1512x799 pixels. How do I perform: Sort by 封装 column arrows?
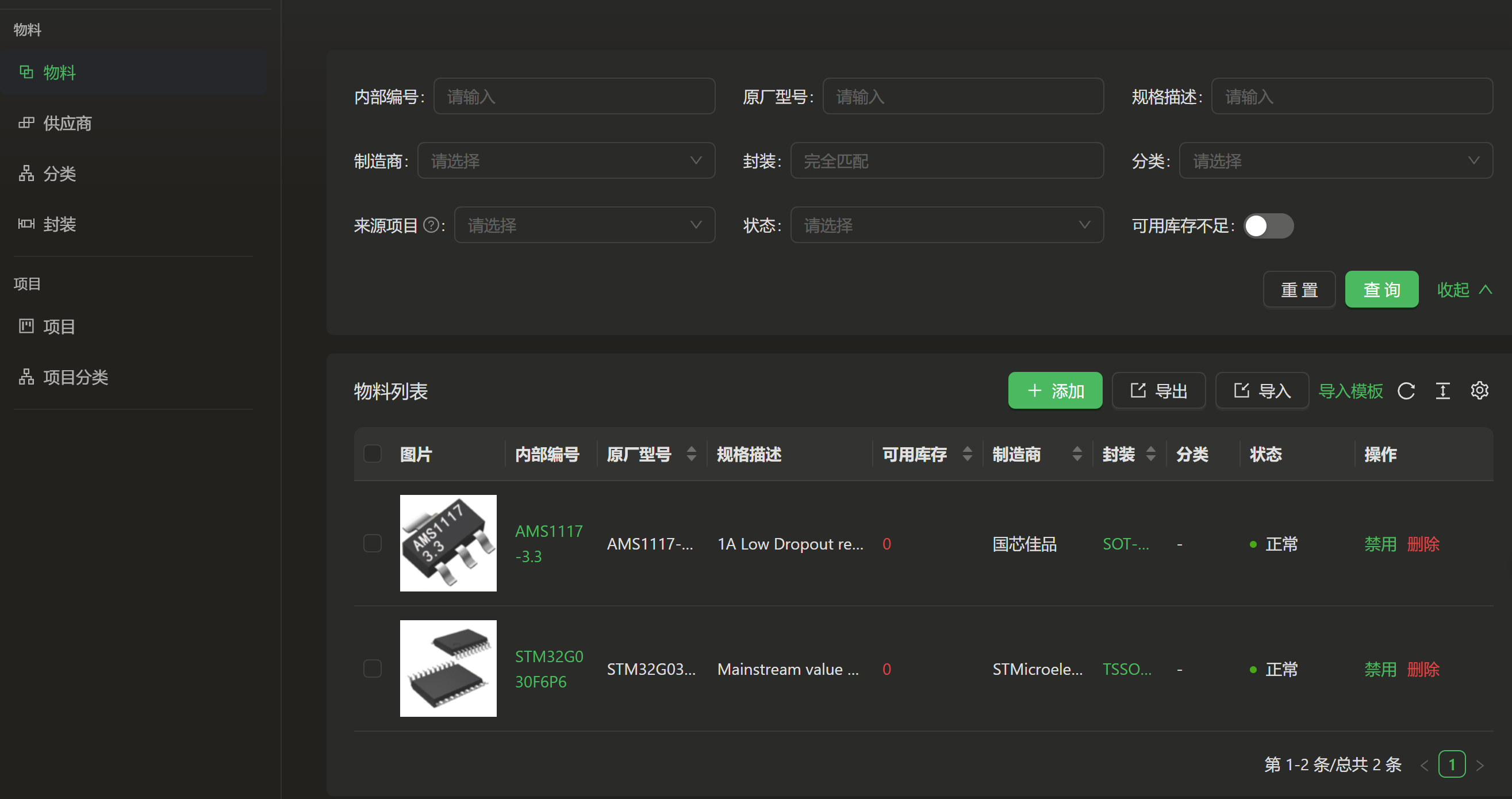1150,454
